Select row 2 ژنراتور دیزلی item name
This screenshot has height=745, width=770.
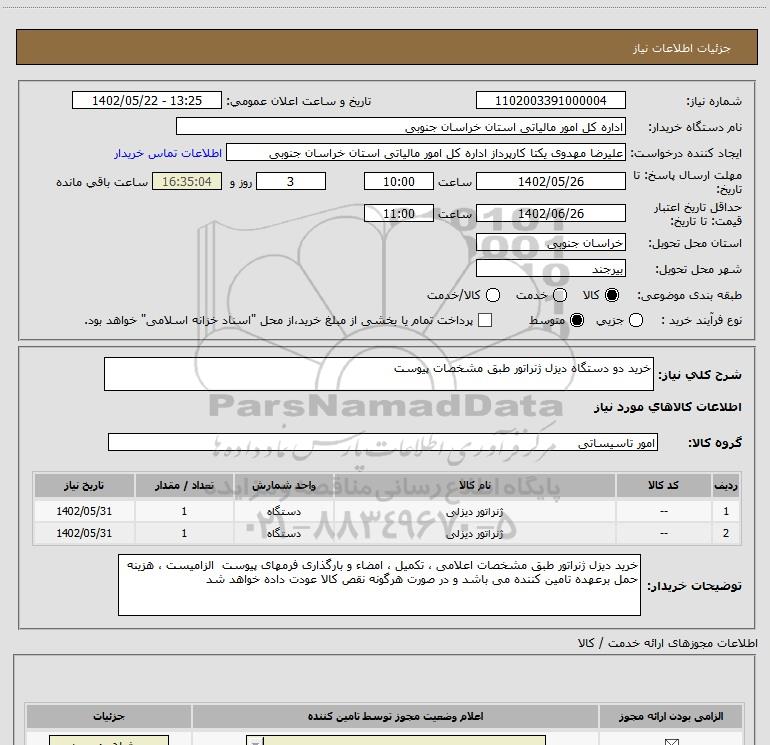(474, 533)
